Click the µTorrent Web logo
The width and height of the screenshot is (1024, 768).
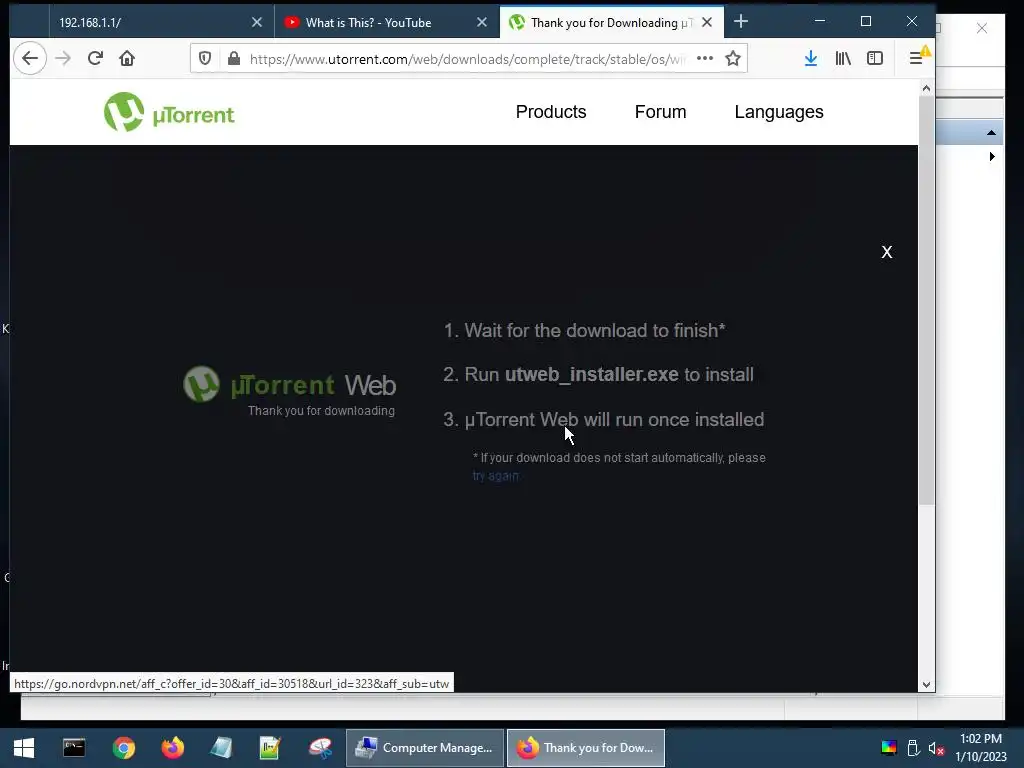[289, 384]
